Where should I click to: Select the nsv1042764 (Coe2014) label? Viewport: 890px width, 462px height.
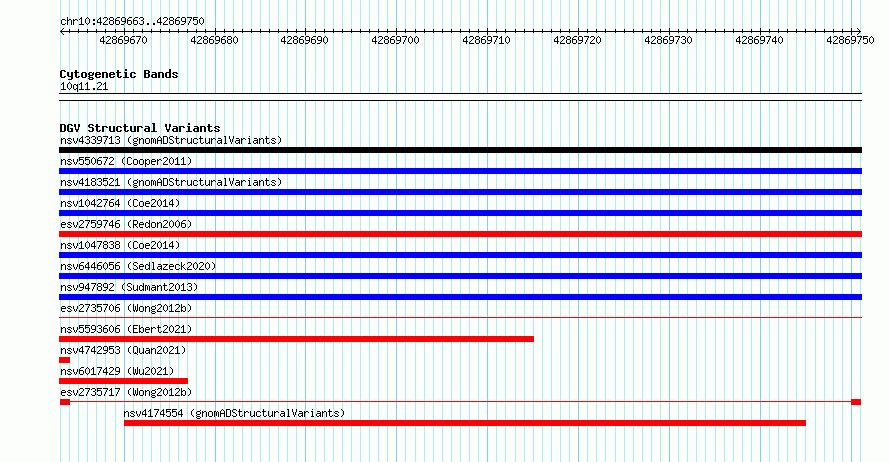coord(120,203)
